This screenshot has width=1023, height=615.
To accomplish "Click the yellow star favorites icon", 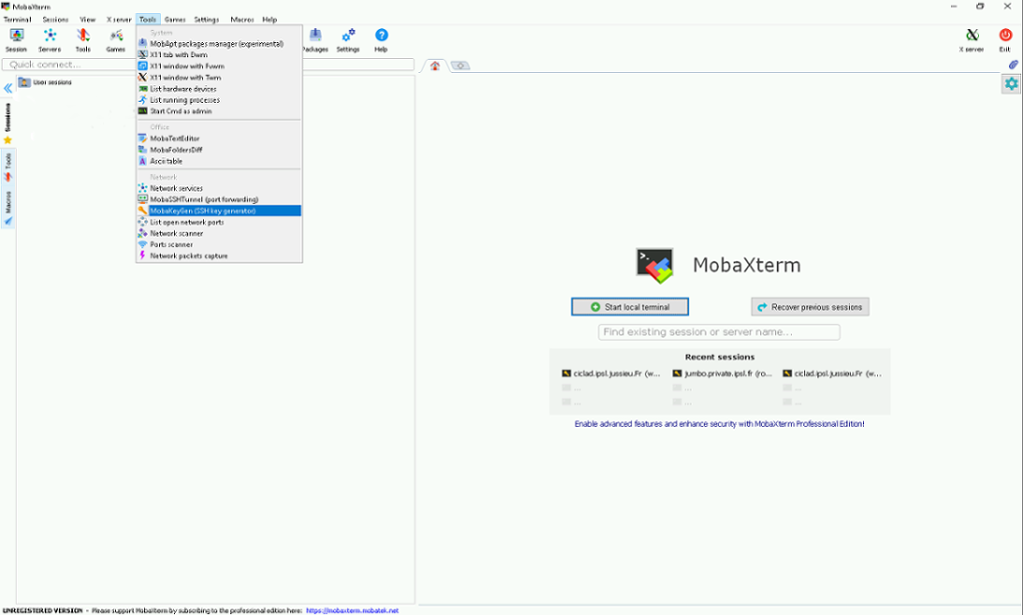I will (8, 140).
